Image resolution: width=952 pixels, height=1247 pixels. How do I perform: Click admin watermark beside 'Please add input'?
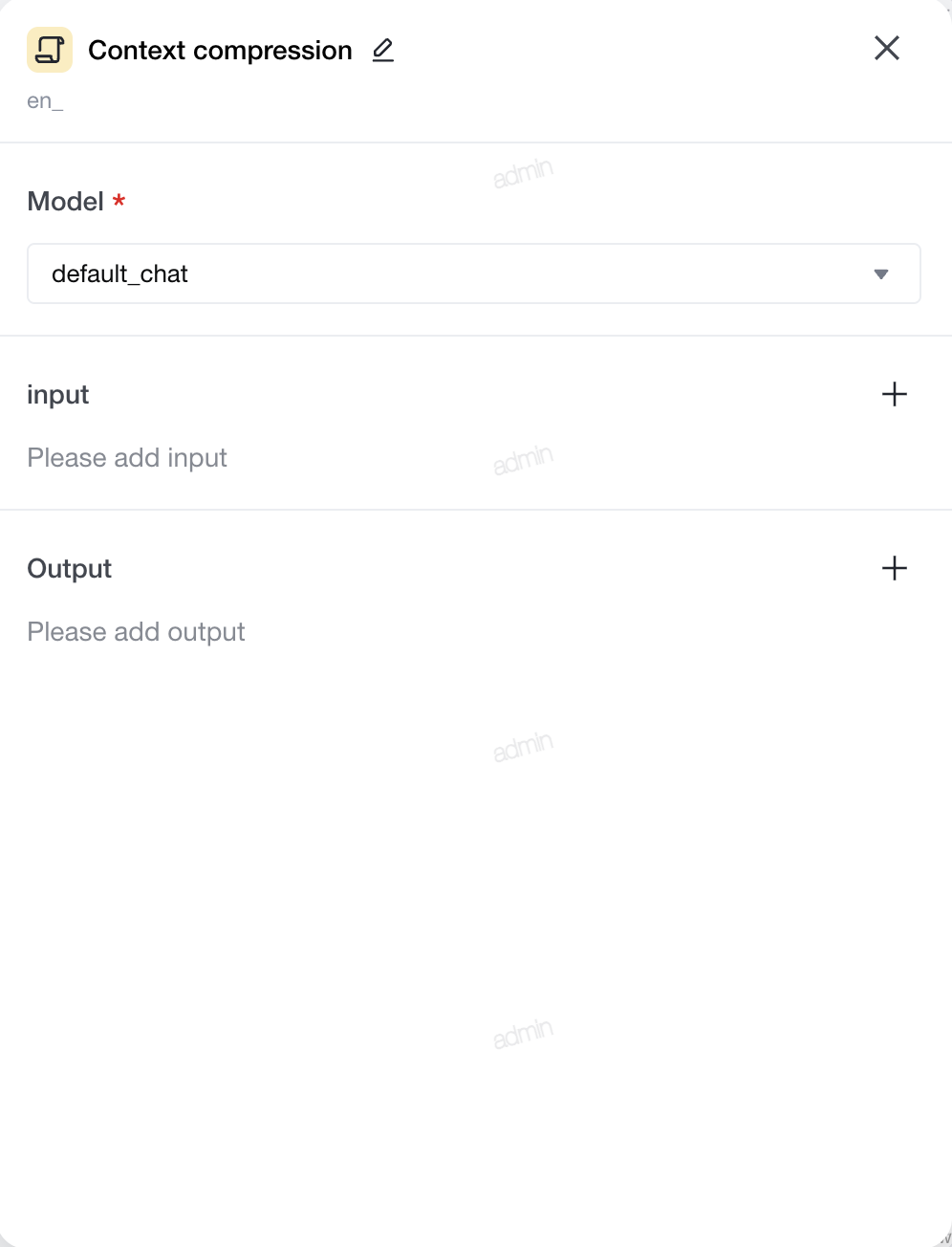523,459
